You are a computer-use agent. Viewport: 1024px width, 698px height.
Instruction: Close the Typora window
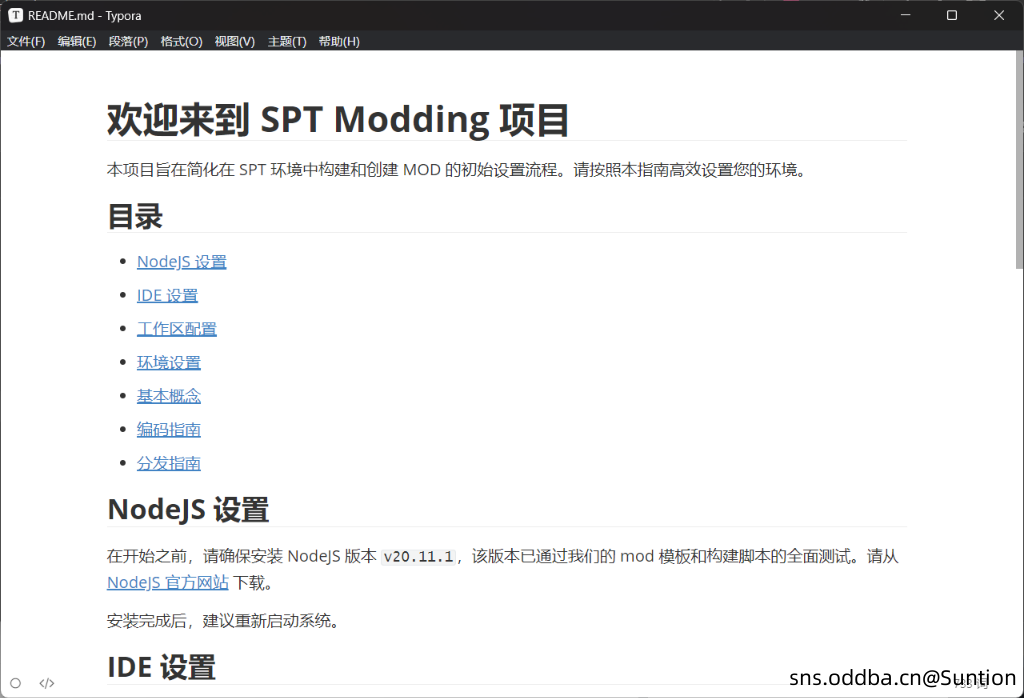click(999, 15)
